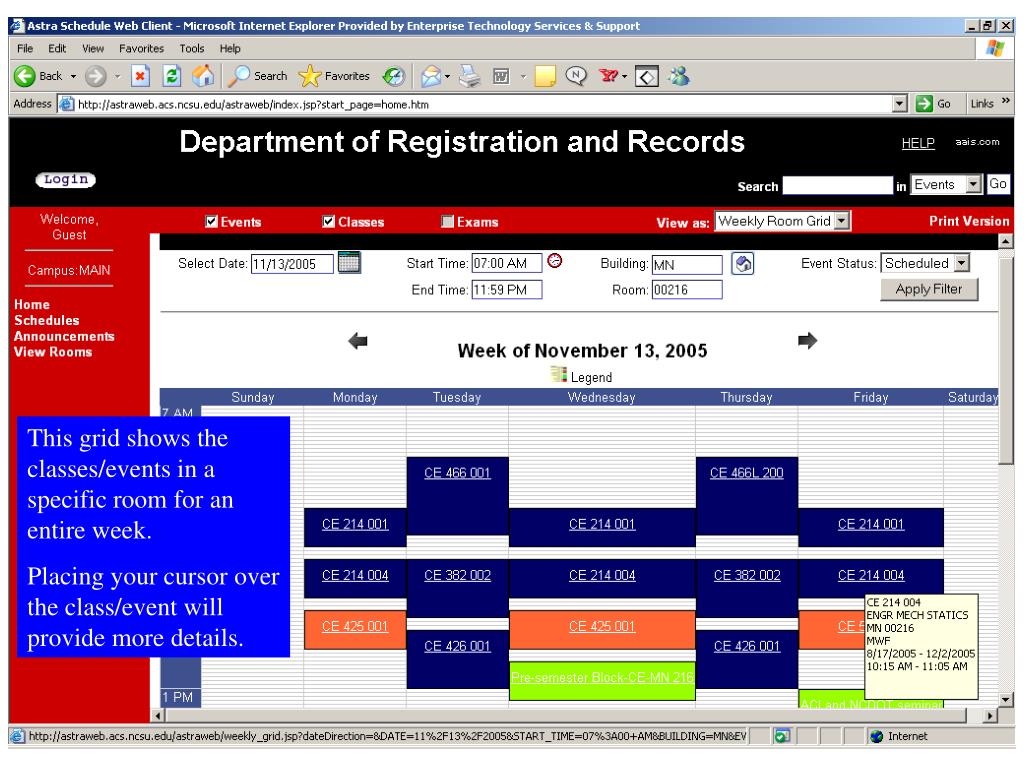Click the Room number input field

687,290
